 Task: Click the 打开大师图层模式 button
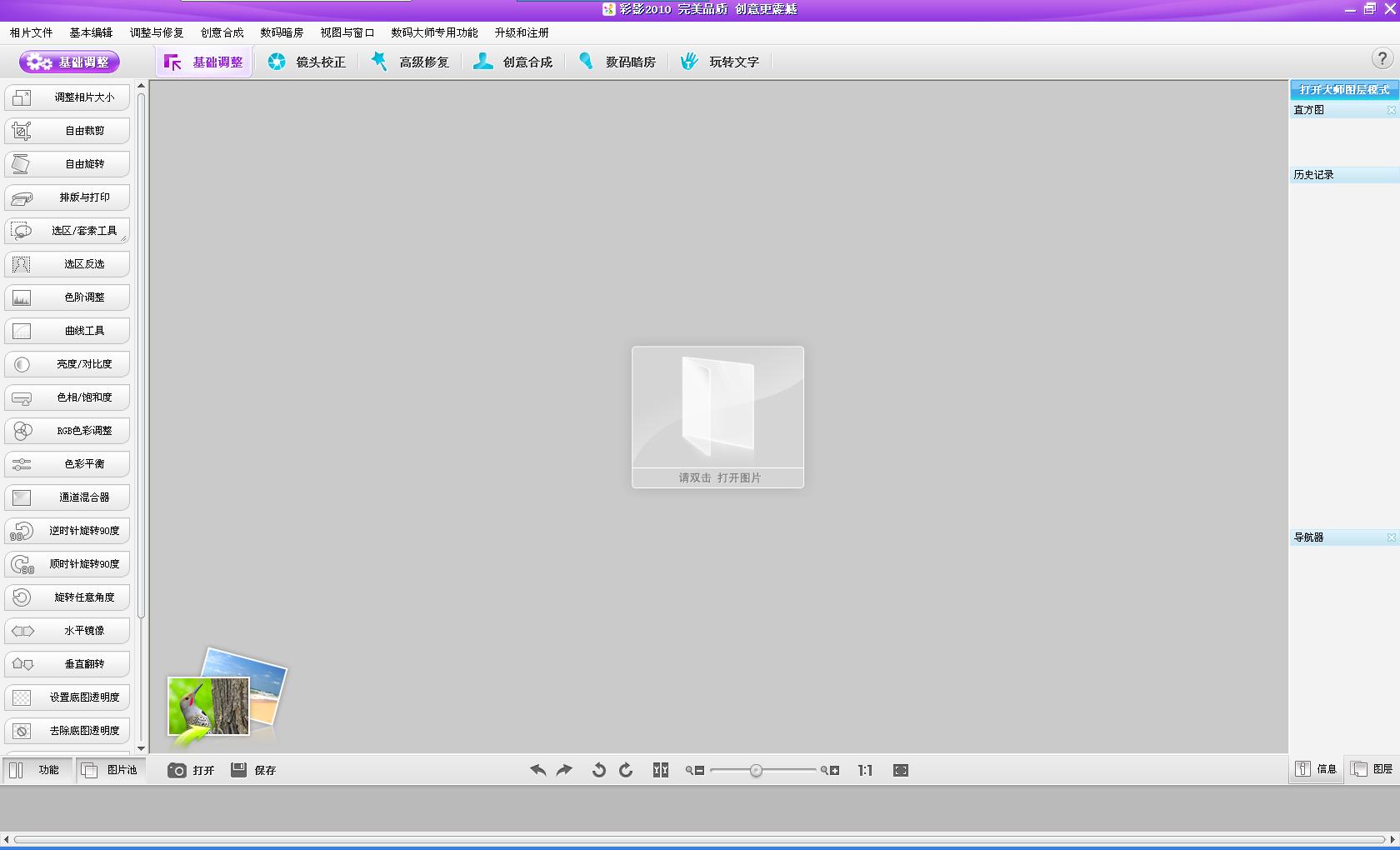pyautogui.click(x=1344, y=89)
